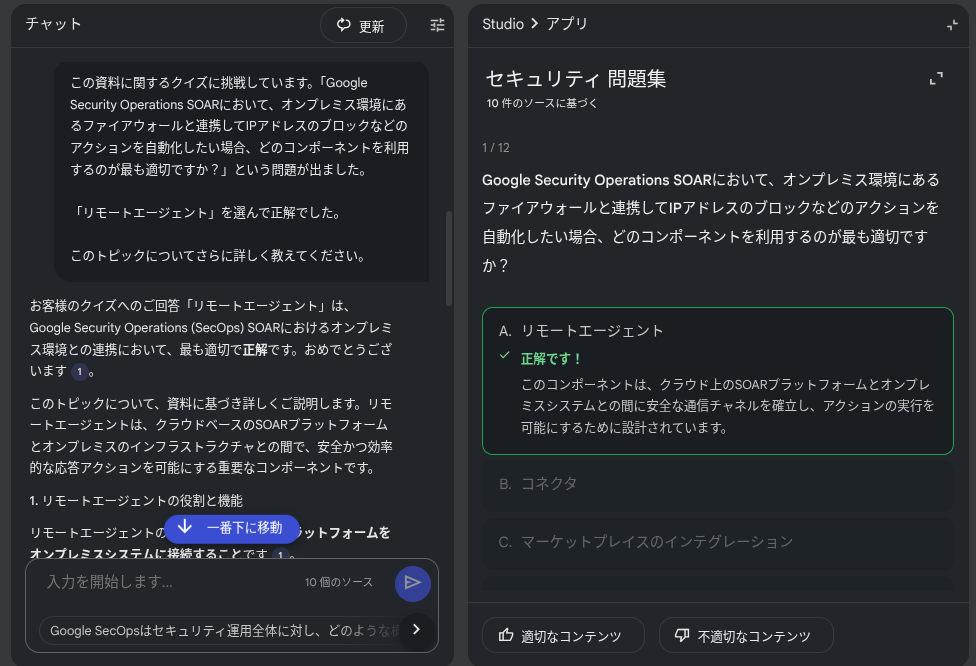This screenshot has height=666, width=976.
Task: Open the 10 個のソース indicator
Action: point(339,582)
